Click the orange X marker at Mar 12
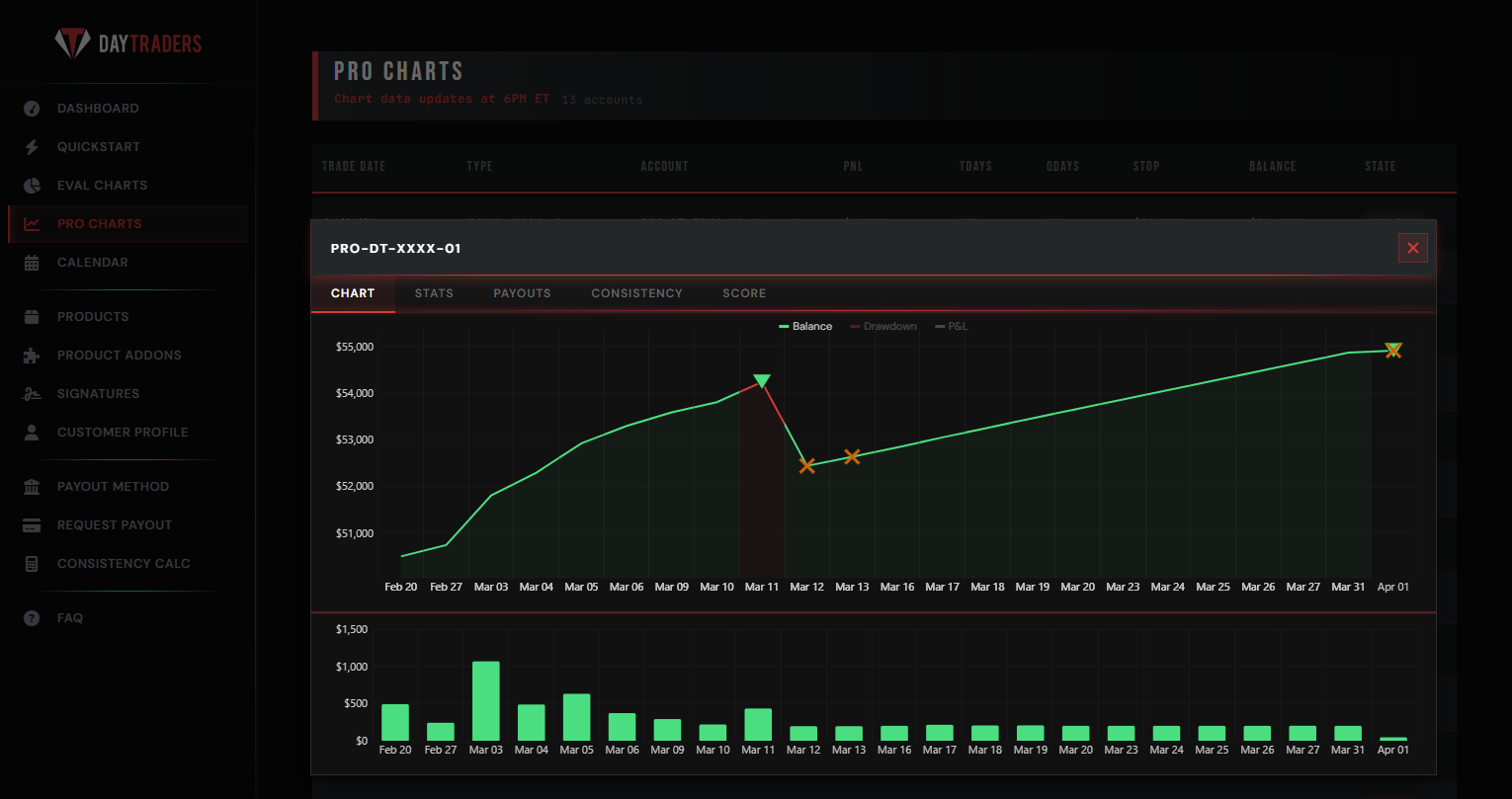The image size is (1512, 799). (807, 465)
